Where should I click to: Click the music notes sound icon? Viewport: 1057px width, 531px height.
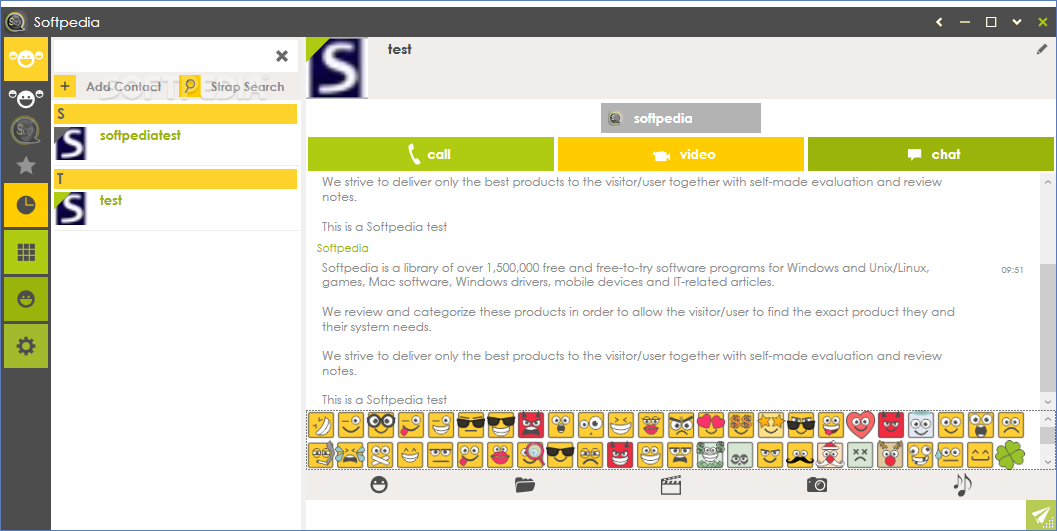pos(963,484)
